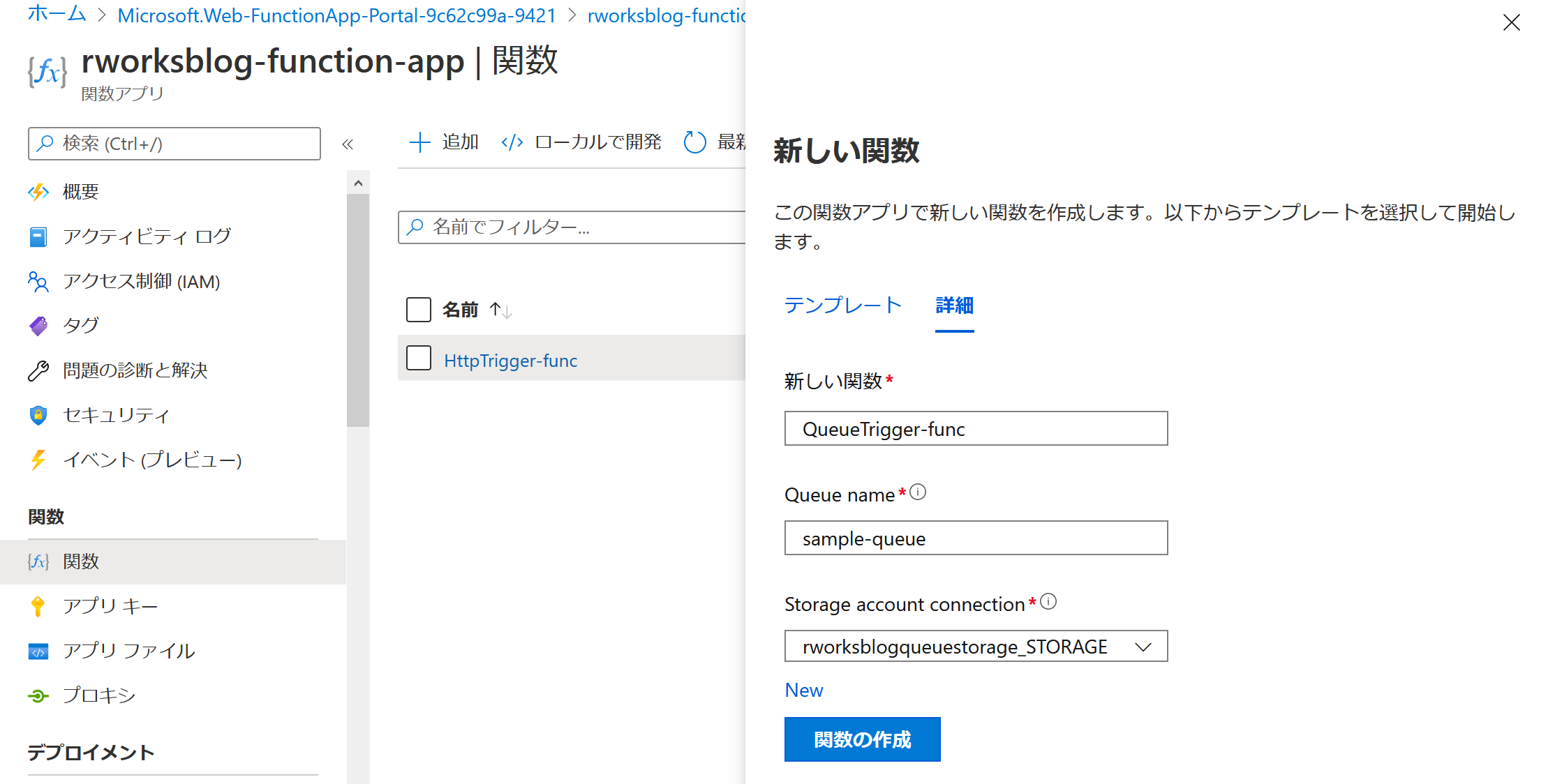The height and width of the screenshot is (784, 1562).
Task: Open Microsoft.Web-FunctionApp-Portal breadcrumb link
Action: (337, 15)
